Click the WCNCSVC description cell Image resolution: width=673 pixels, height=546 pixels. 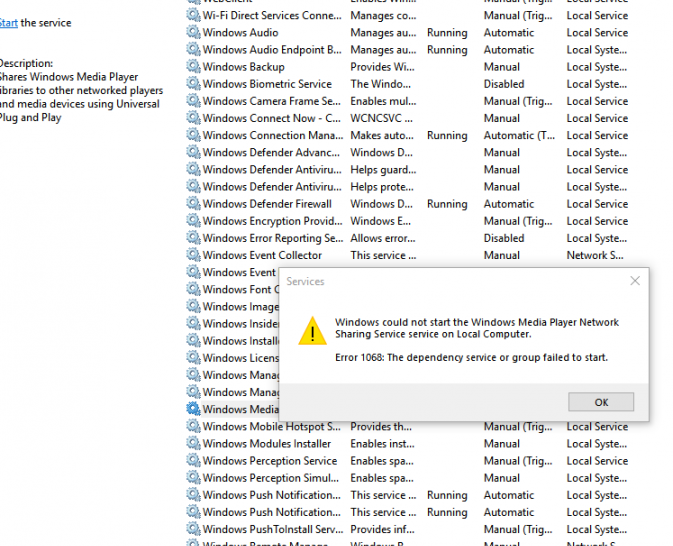point(381,118)
